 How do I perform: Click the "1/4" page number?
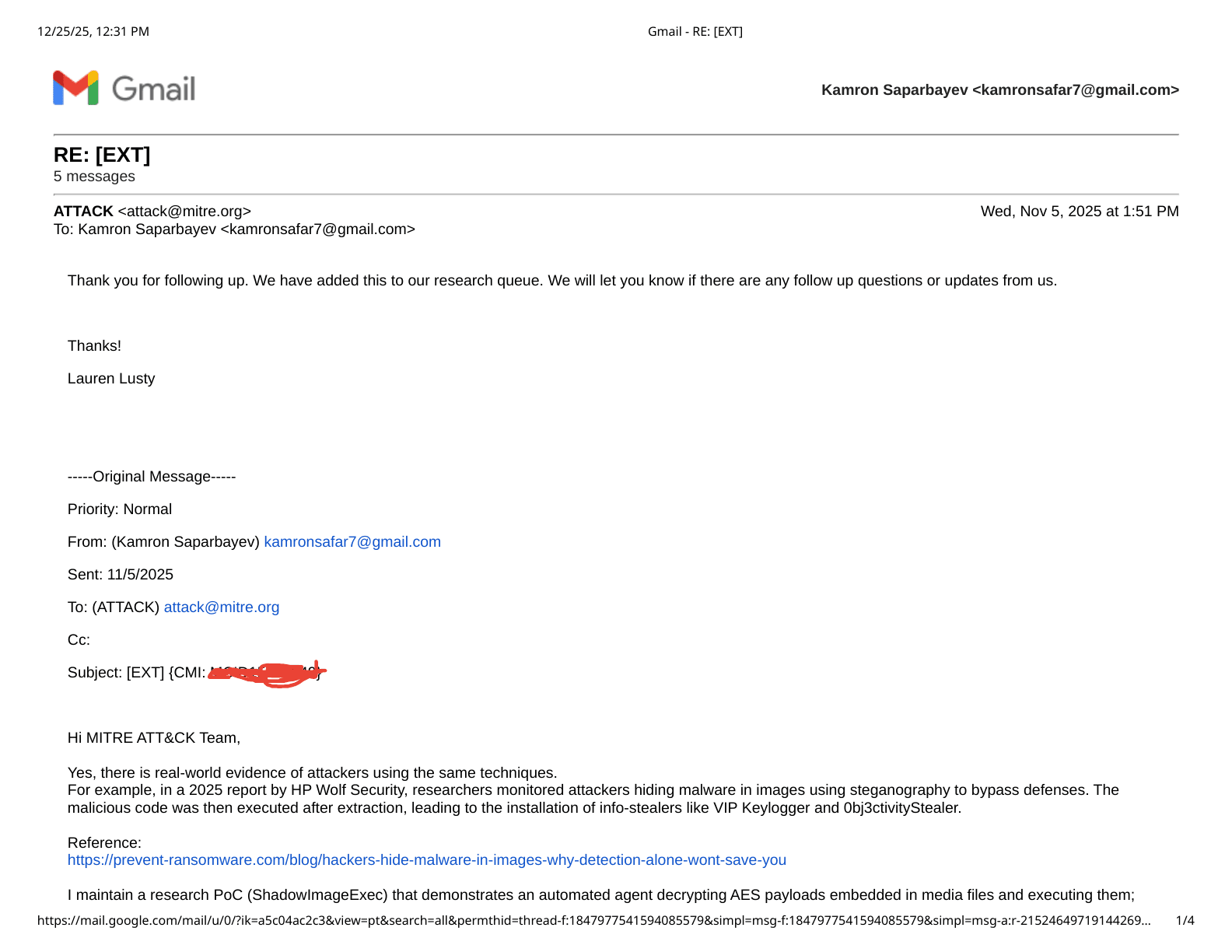tap(1185, 921)
